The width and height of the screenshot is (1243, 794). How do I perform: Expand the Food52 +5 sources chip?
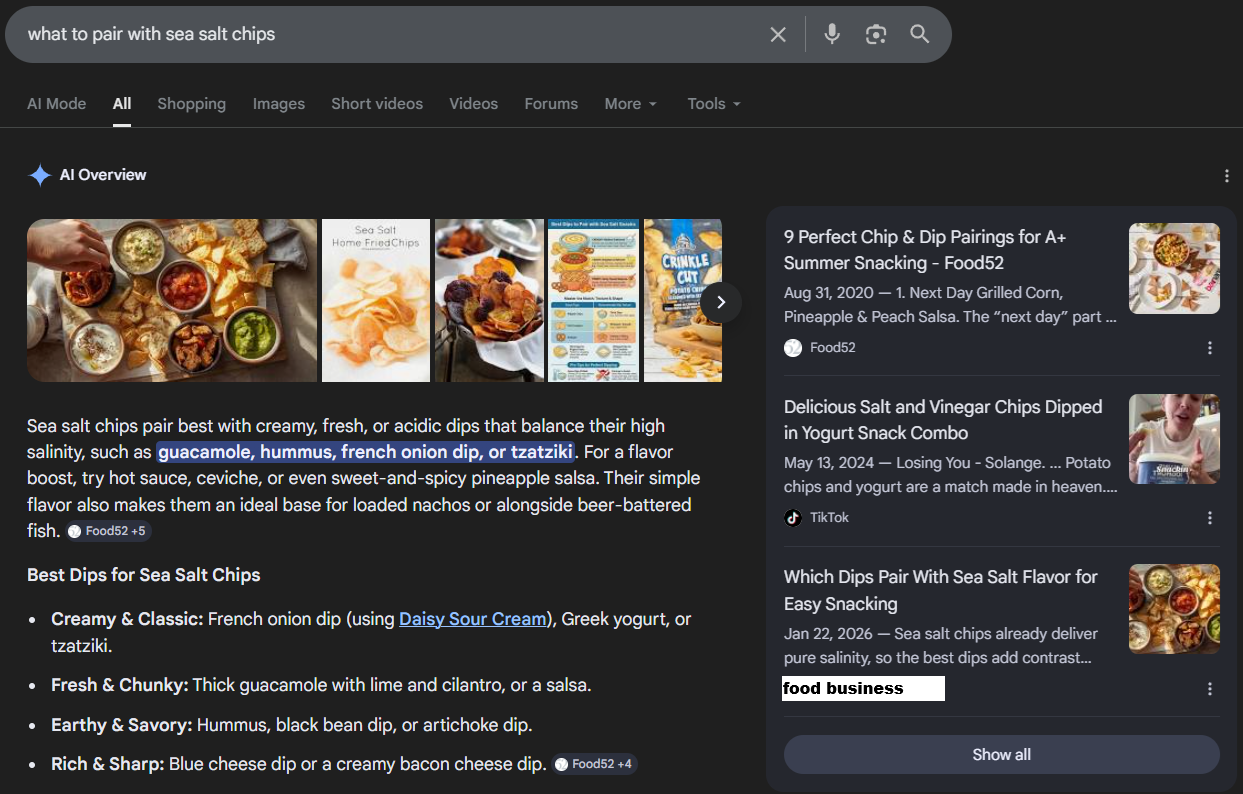[x=109, y=531]
